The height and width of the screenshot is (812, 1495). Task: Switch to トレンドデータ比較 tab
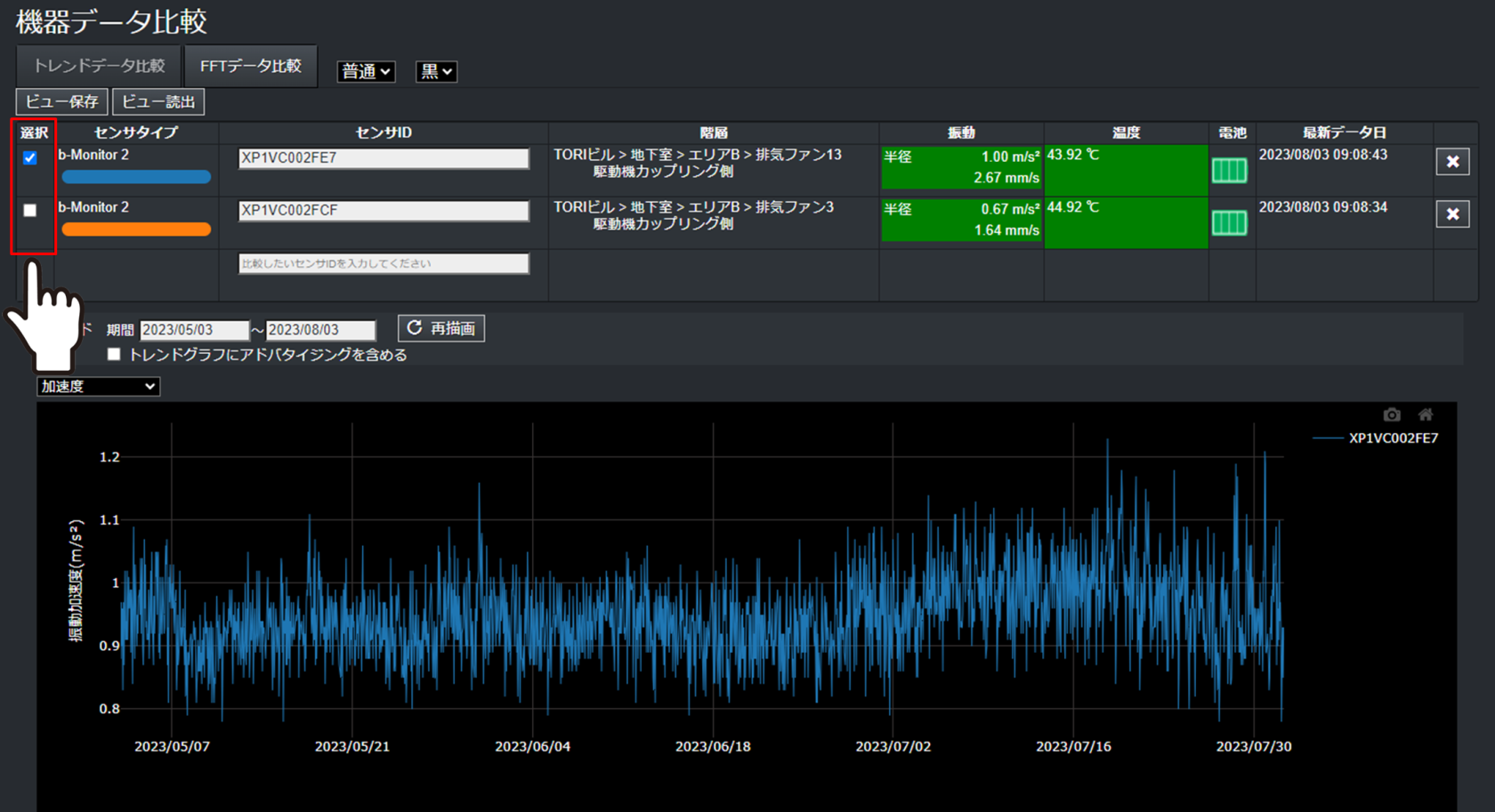click(x=99, y=66)
